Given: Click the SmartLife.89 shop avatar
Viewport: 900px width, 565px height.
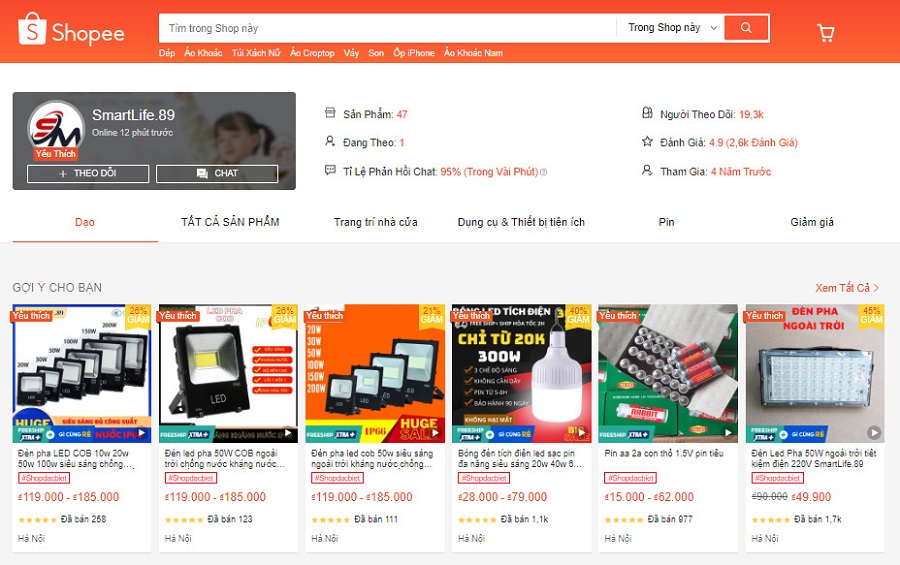Looking at the screenshot, I should tap(56, 129).
